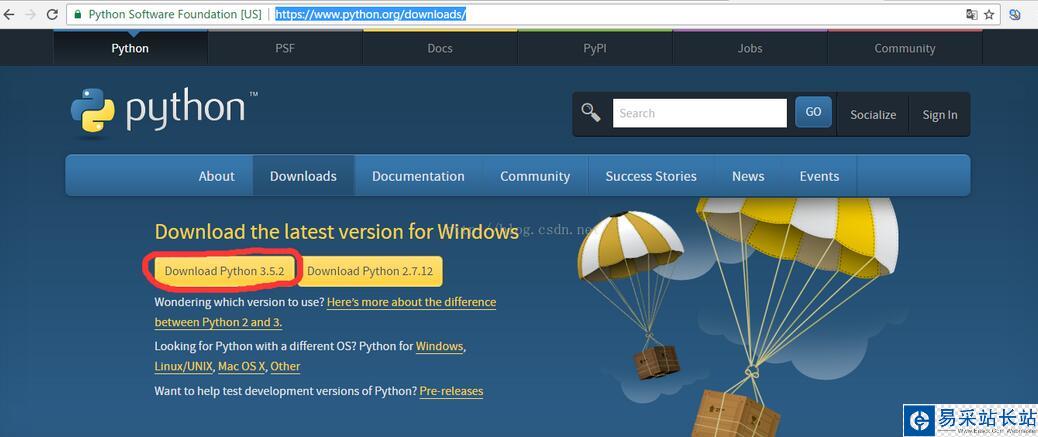Follow the Other OS link
The height and width of the screenshot is (437, 1038).
pos(285,366)
